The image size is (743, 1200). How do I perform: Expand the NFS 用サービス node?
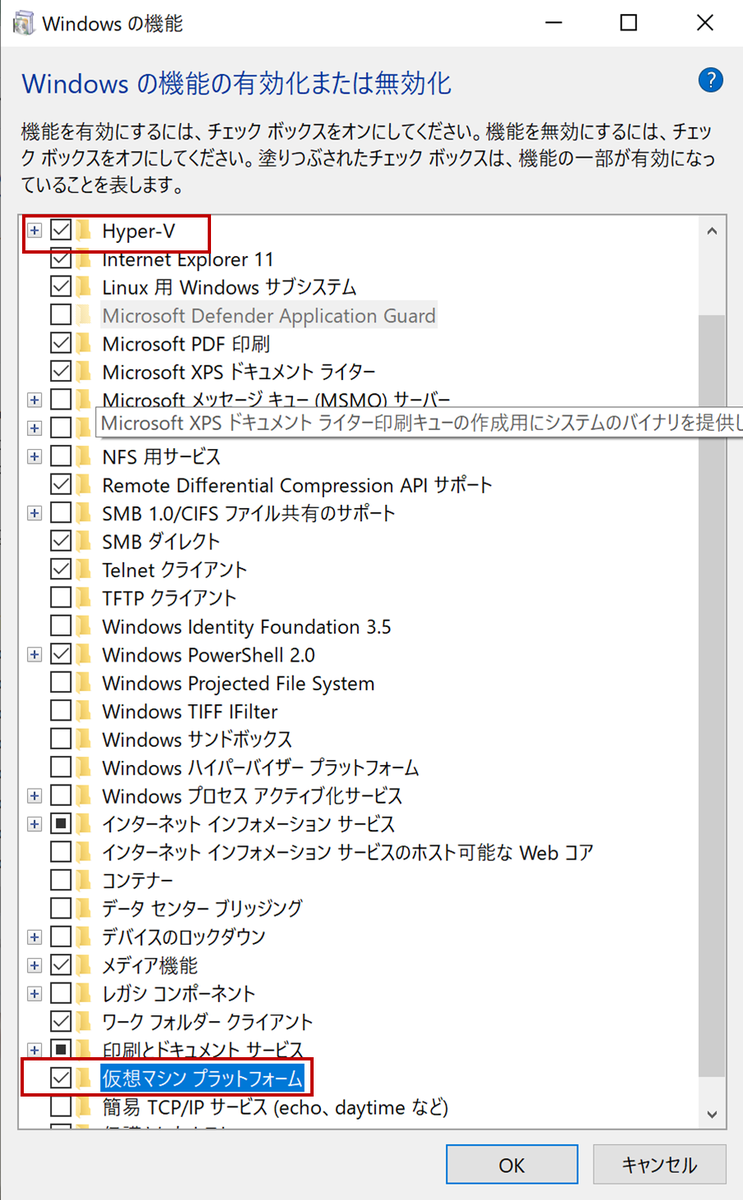[x=35, y=457]
